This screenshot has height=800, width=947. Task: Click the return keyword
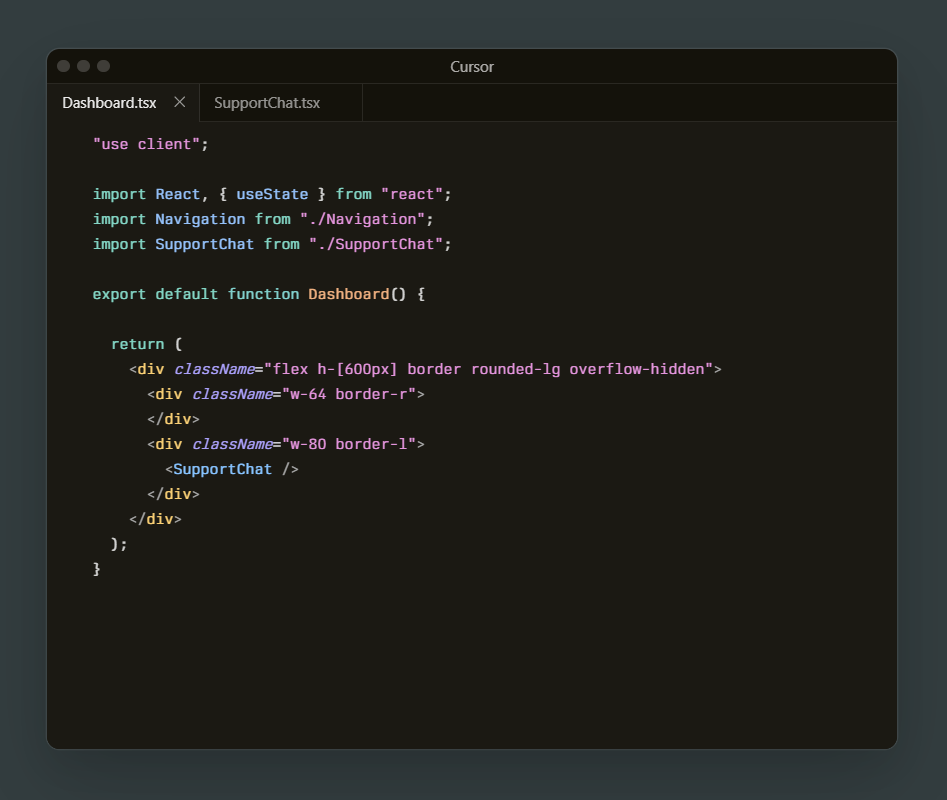[x=138, y=344]
